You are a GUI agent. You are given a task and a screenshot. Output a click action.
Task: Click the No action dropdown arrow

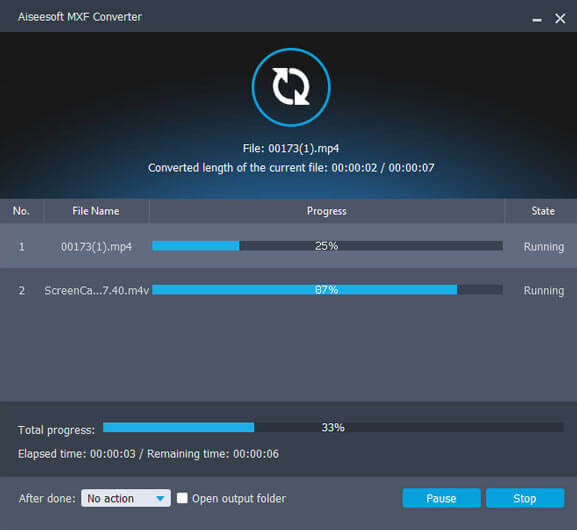[x=160, y=498]
